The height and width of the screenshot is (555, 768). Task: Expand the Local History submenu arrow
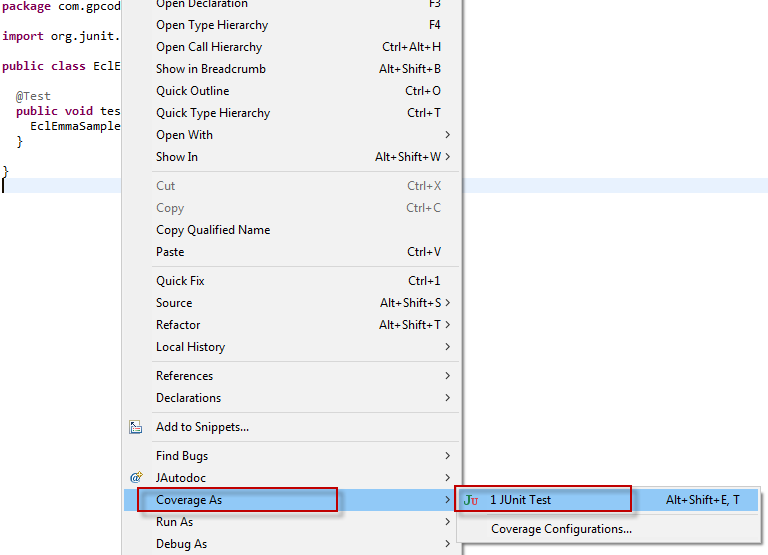coord(447,347)
